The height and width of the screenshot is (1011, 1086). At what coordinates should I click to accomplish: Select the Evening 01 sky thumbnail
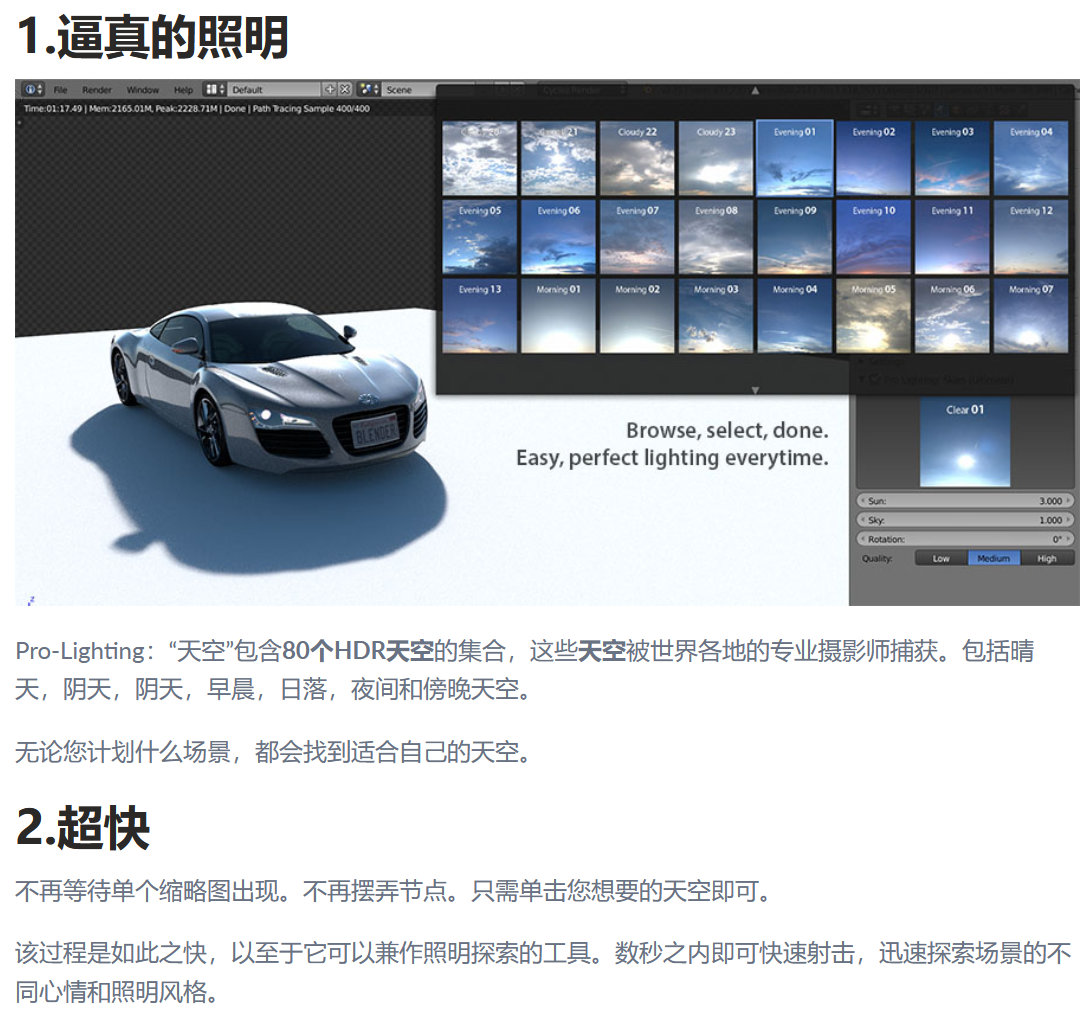tap(794, 158)
